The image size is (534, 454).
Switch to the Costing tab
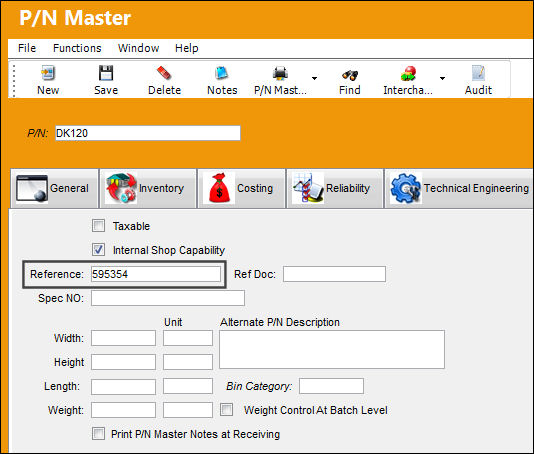pos(241,188)
